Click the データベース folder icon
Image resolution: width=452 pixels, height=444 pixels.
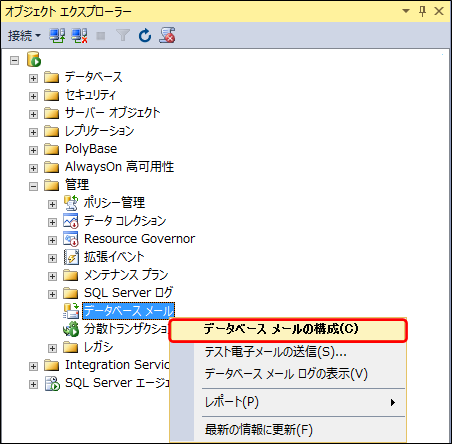(52, 77)
